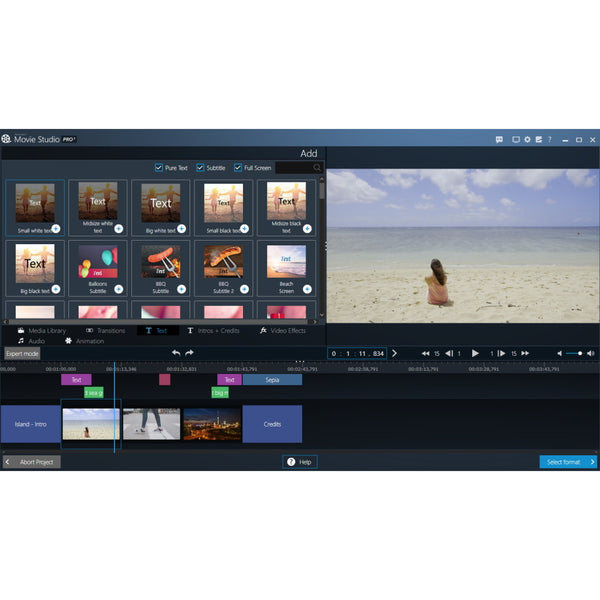Adjust the volume slider knob
Viewport: 600px width, 600px height.
click(580, 354)
